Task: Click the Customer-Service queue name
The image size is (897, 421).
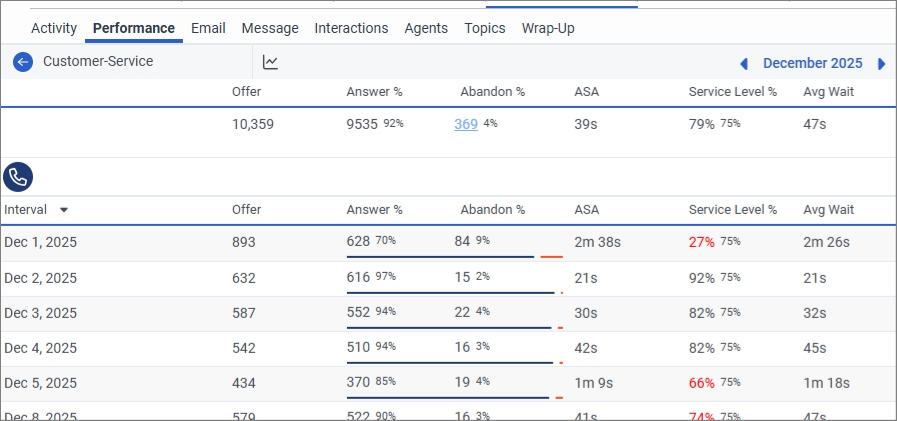Action: (x=98, y=62)
